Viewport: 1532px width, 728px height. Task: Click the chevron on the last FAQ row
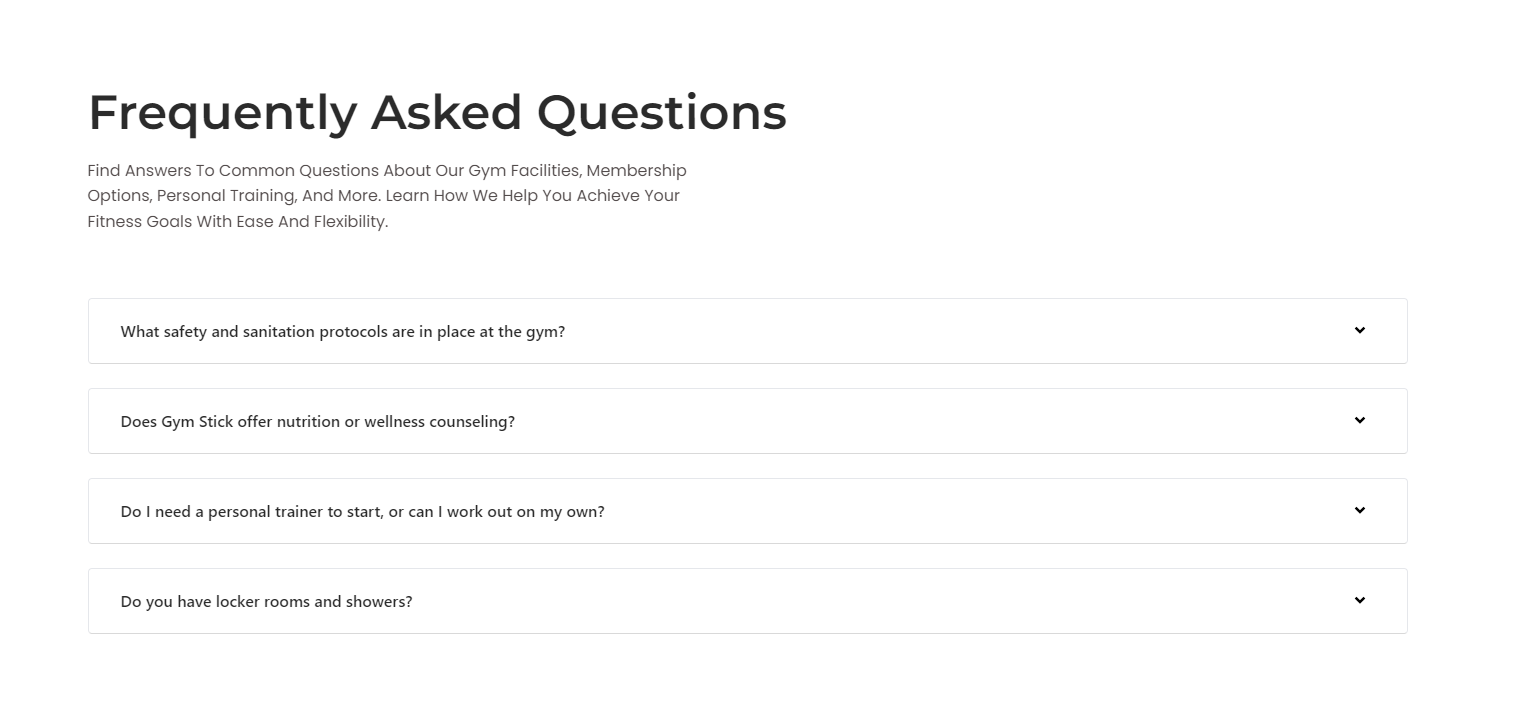click(x=1359, y=601)
